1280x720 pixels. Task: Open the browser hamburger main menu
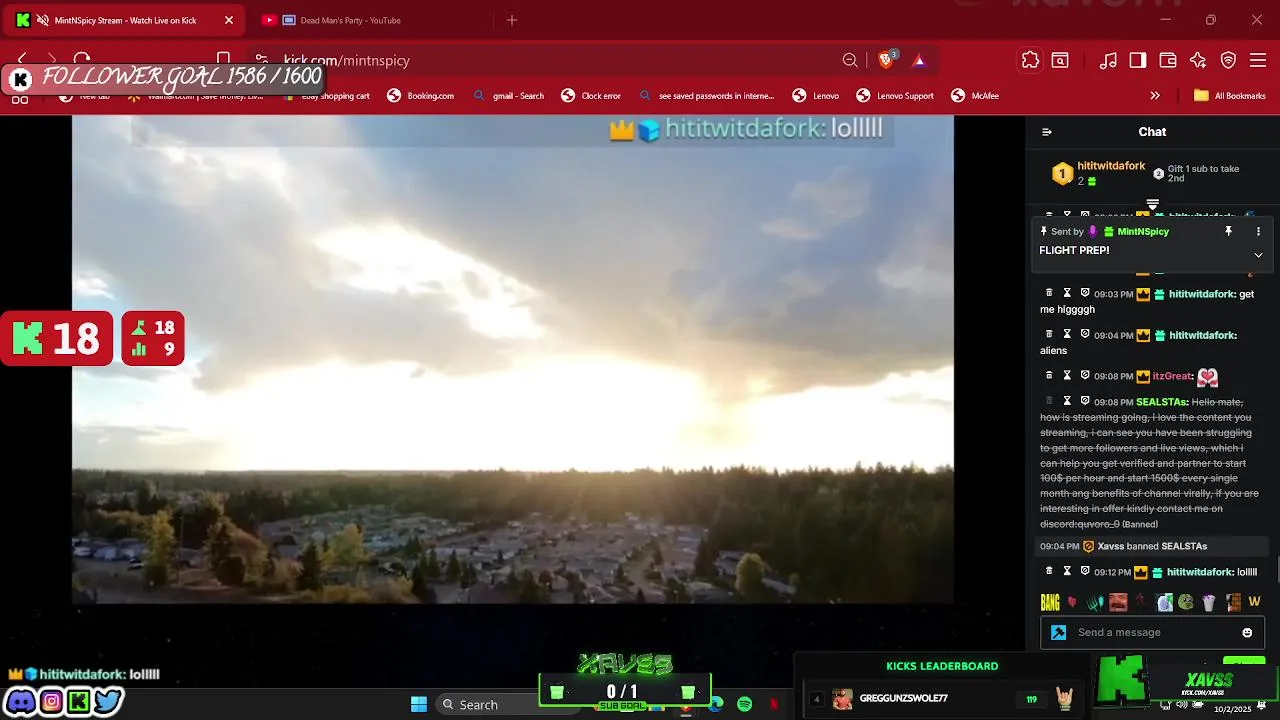pyautogui.click(x=1259, y=60)
